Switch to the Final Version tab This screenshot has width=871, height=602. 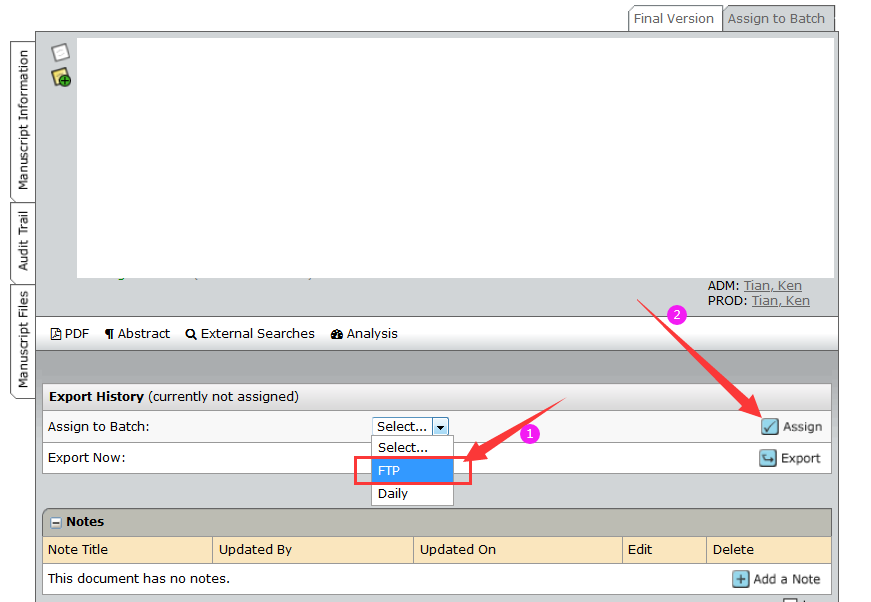[x=674, y=18]
